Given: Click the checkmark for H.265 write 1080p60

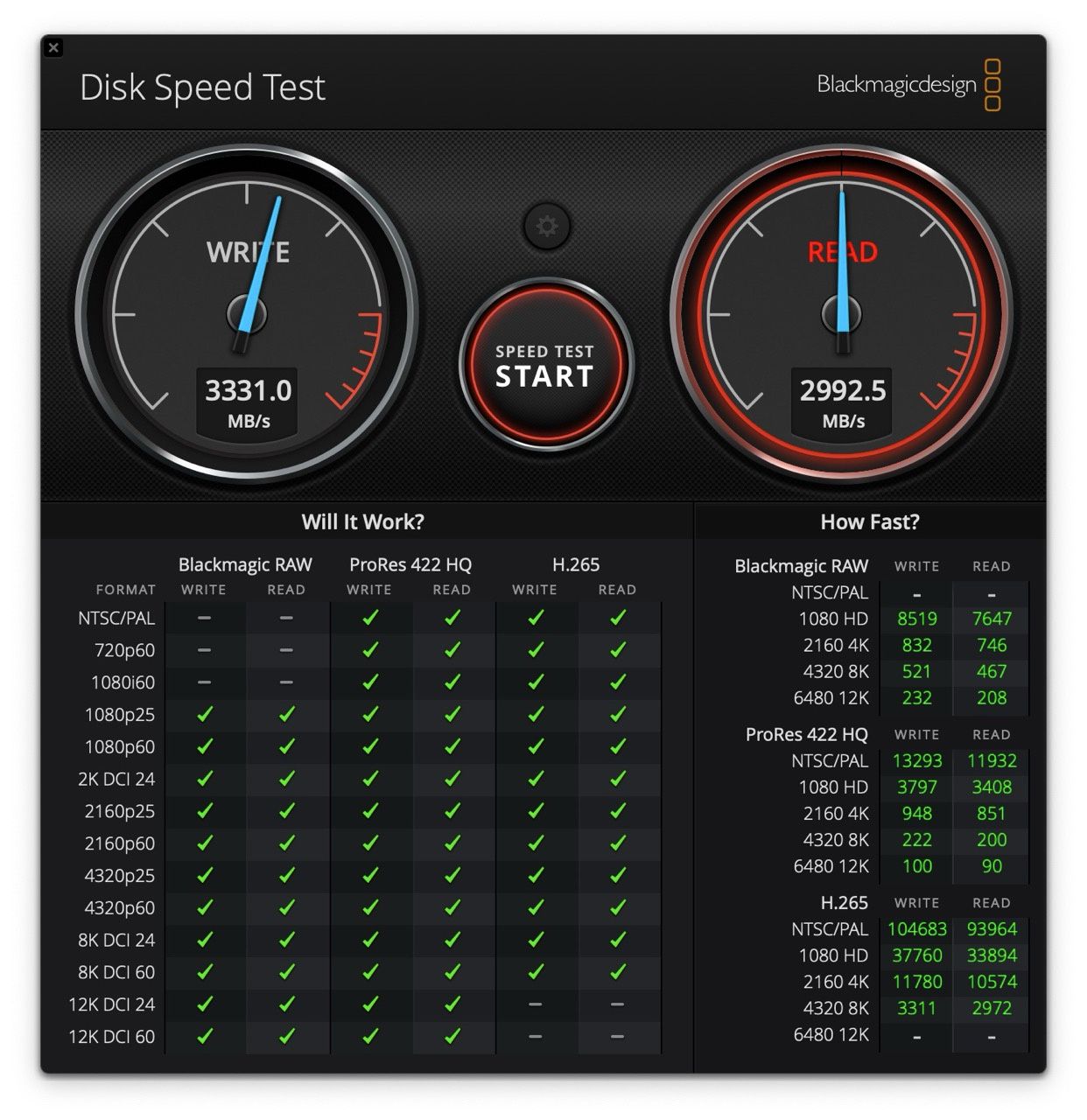Looking at the screenshot, I should [x=536, y=746].
